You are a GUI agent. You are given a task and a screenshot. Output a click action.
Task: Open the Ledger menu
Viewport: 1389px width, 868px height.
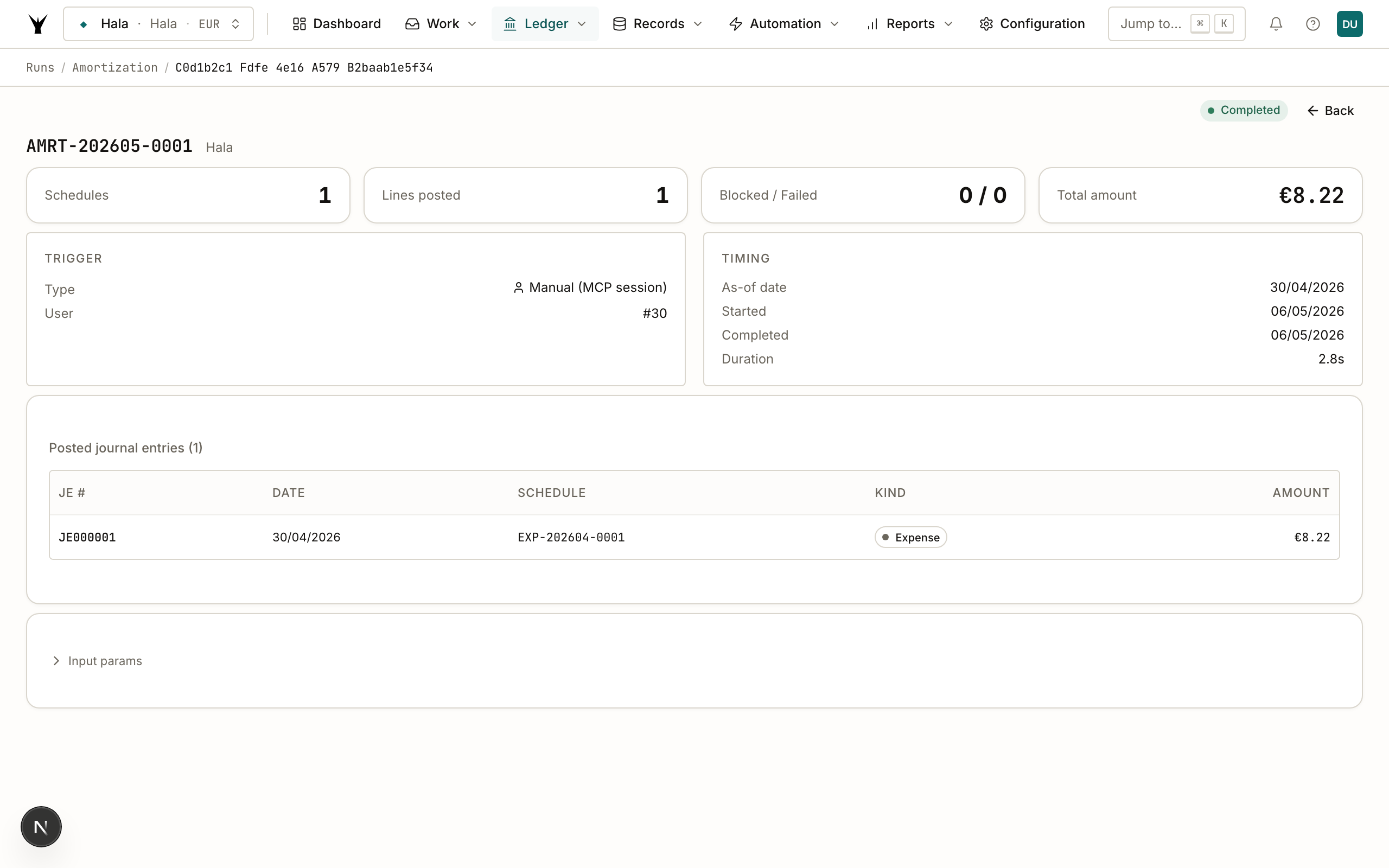(545, 23)
